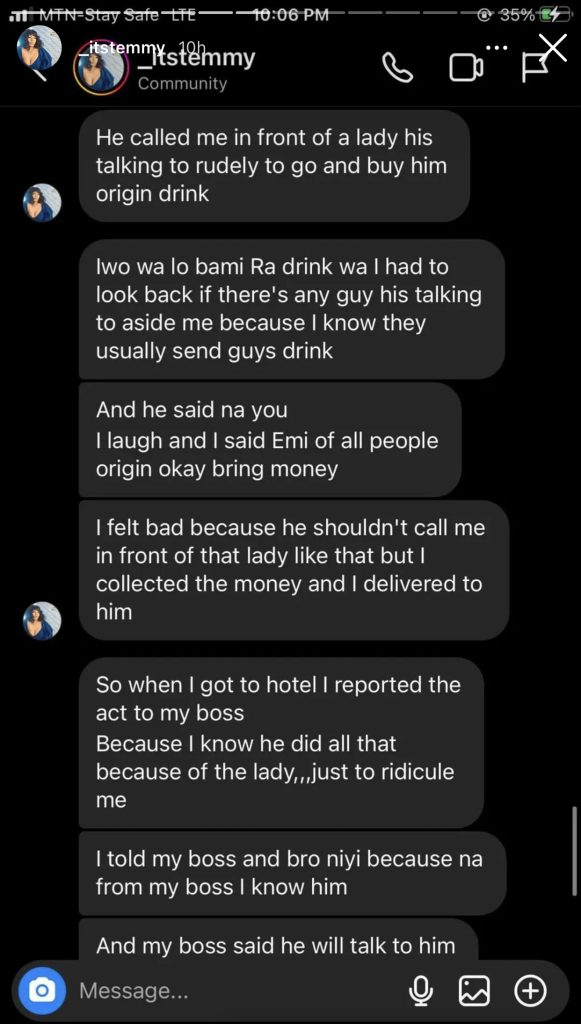Open the three-dot conversation options menu

497,48
